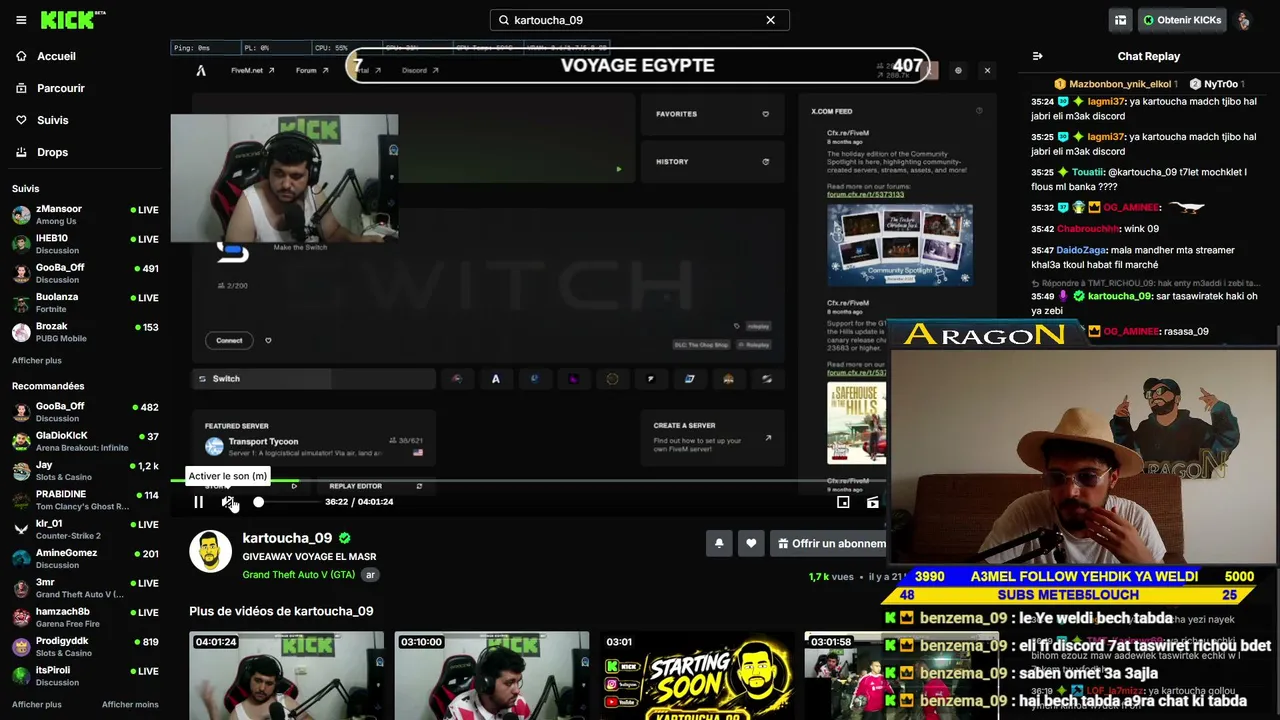
Task: Open the user profile avatar menu
Action: click(x=1244, y=20)
